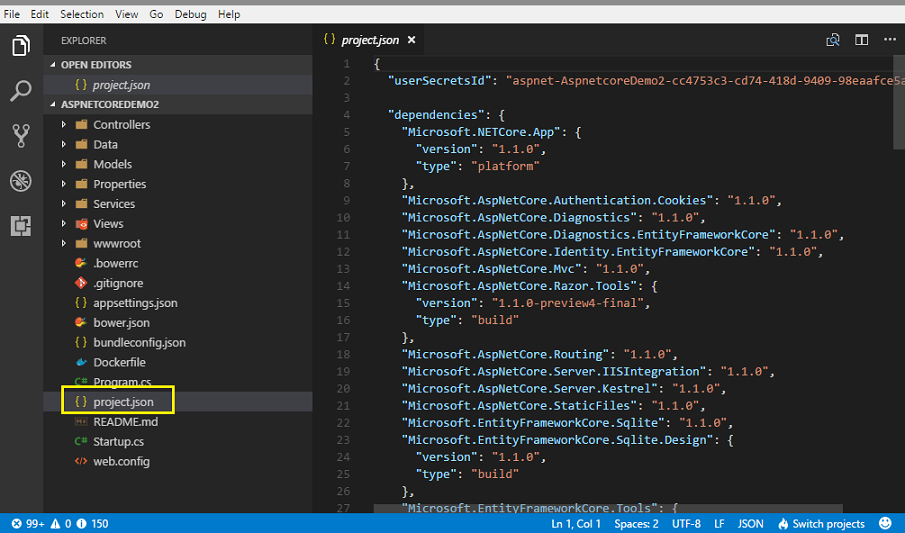The image size is (905, 533).
Task: Open the Dockerfile
Action: point(119,363)
